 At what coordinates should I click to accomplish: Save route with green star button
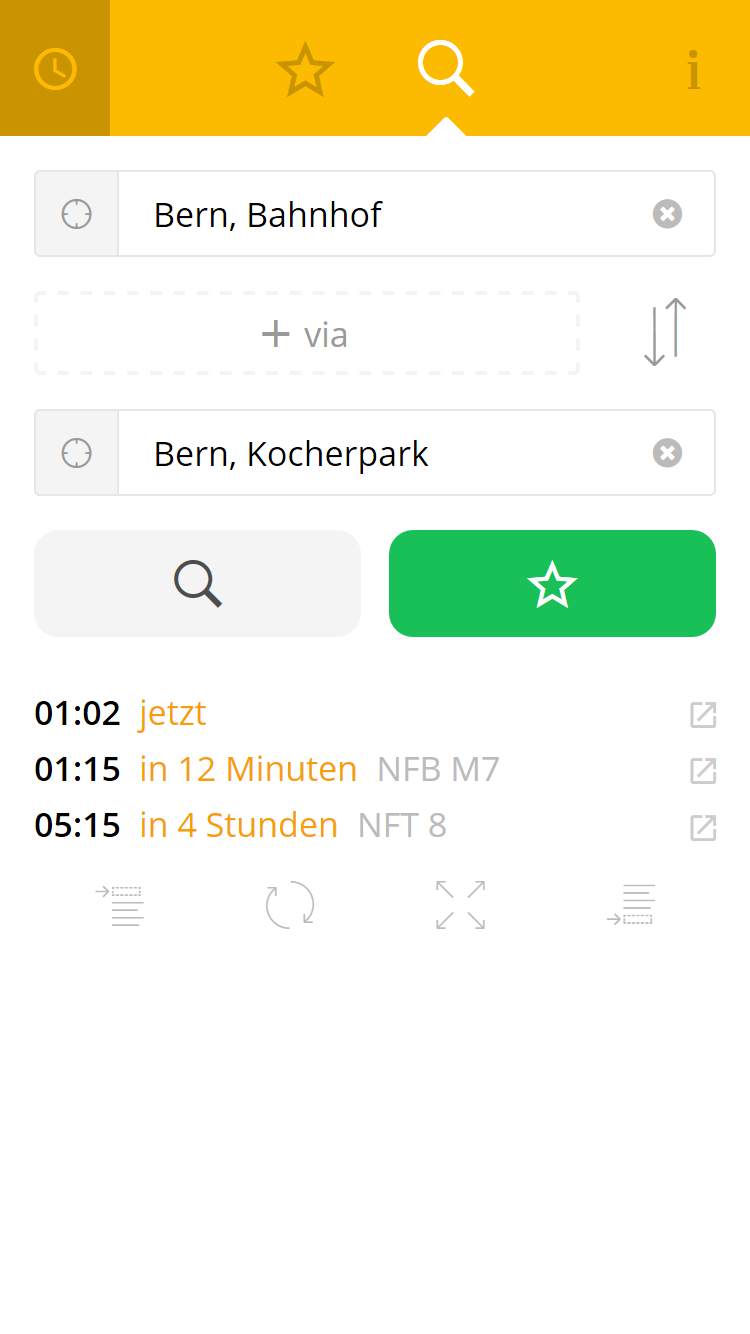point(552,584)
